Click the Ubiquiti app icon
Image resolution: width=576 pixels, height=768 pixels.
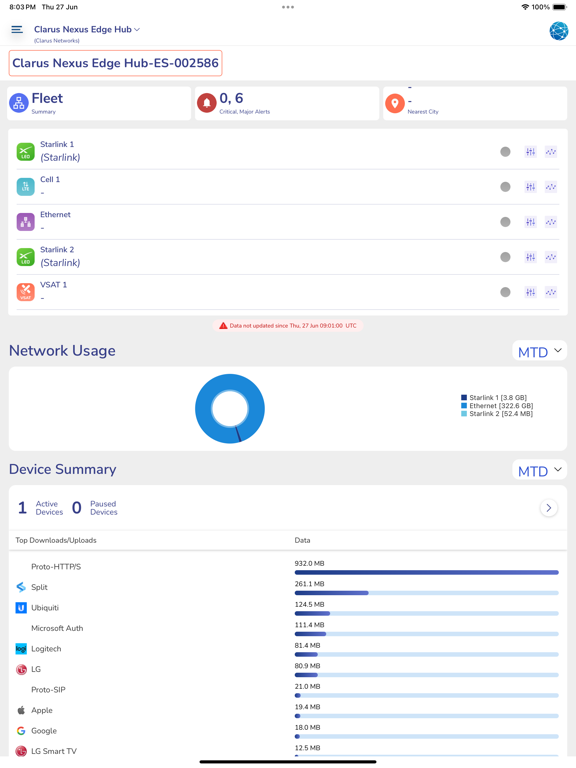[21, 607]
